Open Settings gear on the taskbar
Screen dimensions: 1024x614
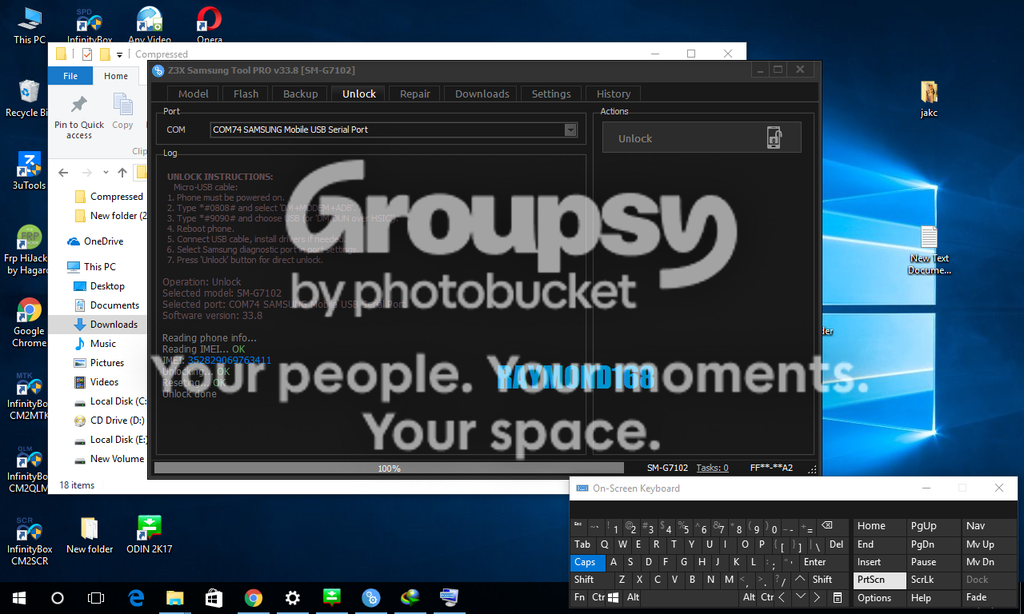pyautogui.click(x=293, y=598)
